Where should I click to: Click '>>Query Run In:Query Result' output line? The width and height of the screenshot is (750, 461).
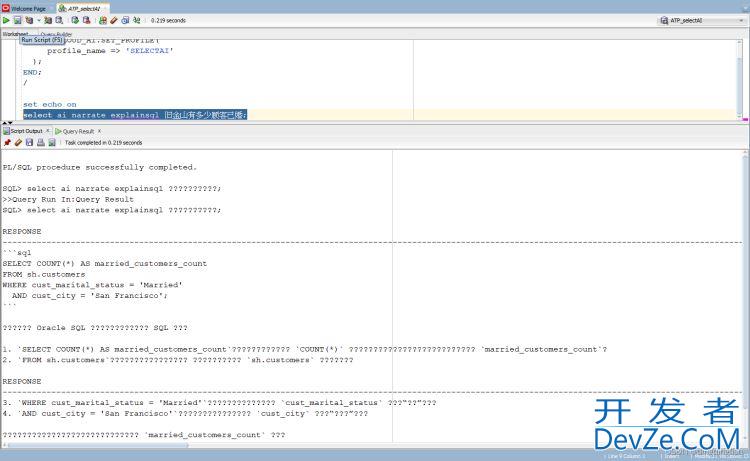pyautogui.click(x=68, y=199)
